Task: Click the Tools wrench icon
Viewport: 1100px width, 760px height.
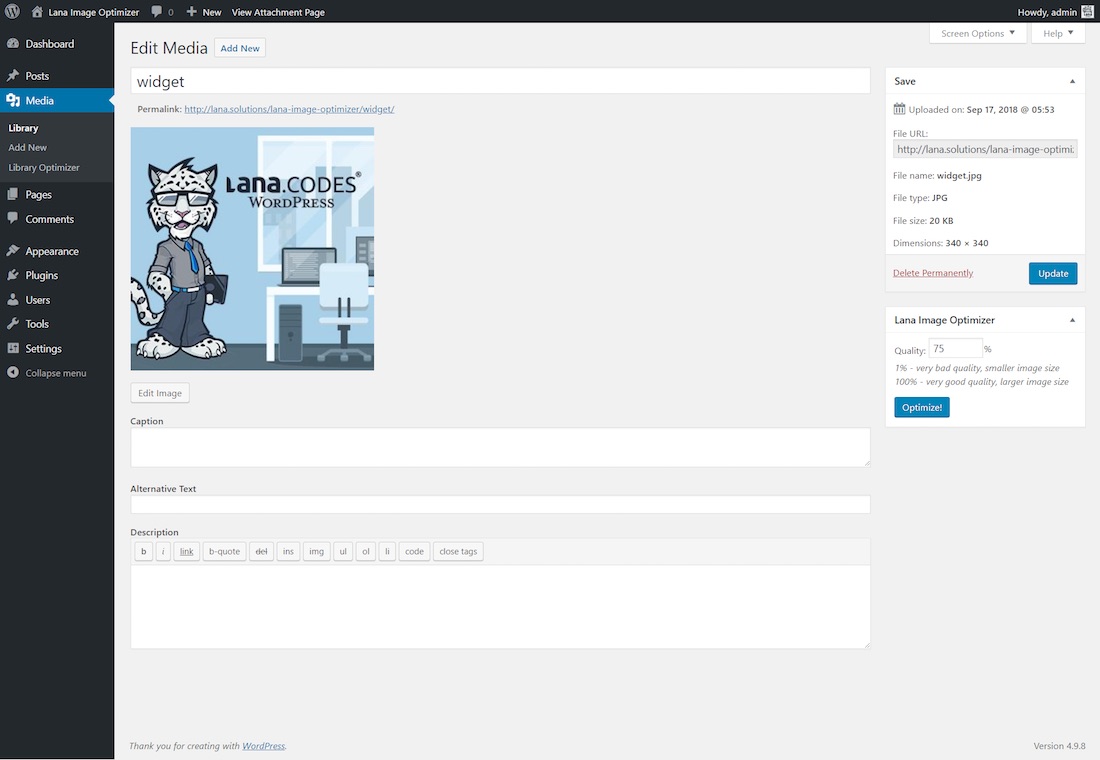Action: 13,324
